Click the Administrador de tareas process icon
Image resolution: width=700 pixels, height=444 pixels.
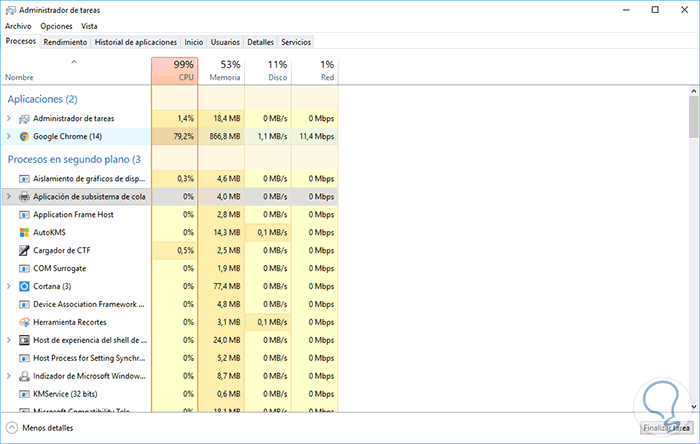[24, 118]
